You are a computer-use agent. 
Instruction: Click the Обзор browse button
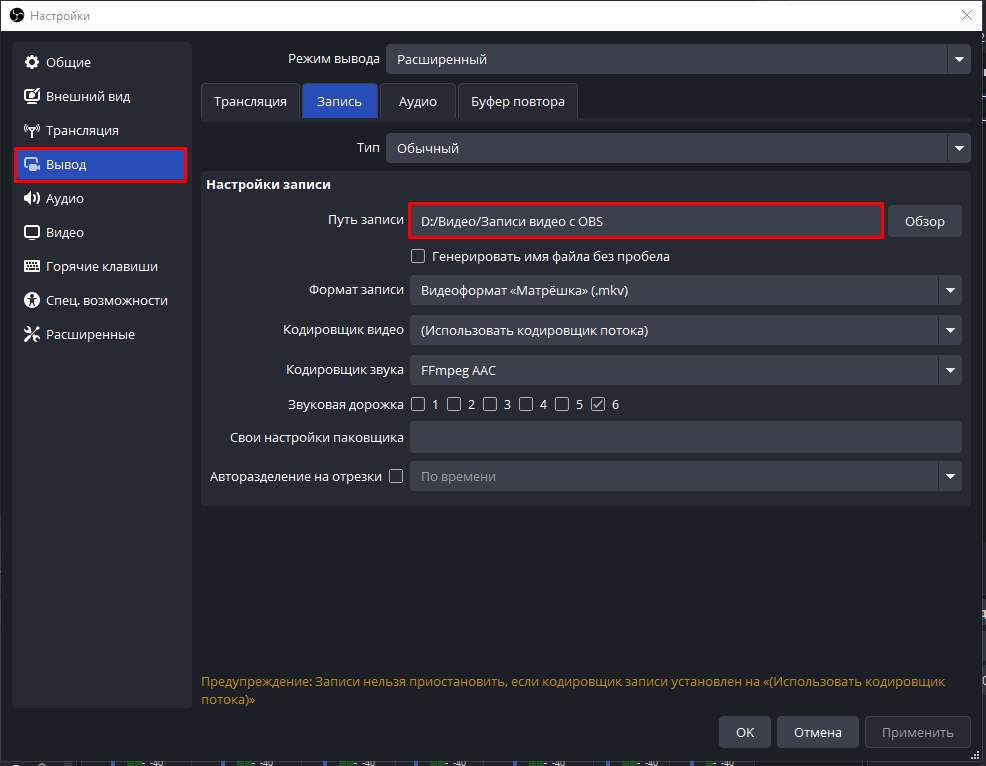(x=924, y=221)
